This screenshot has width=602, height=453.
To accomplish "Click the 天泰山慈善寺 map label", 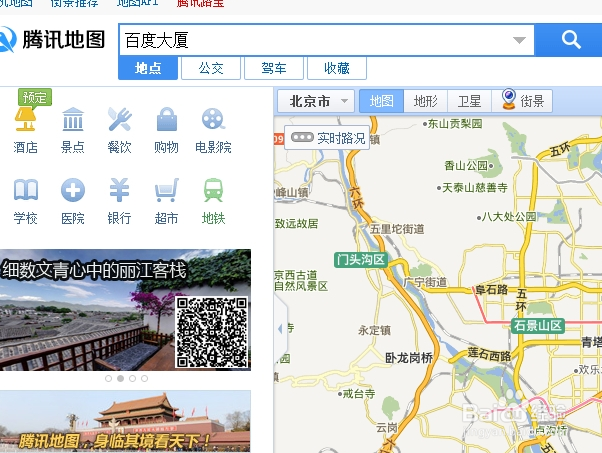I will click(x=475, y=188).
